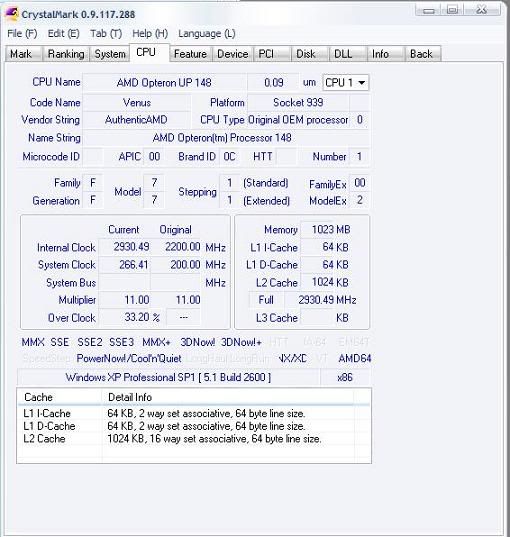Switch to the Mark tab

[x=23, y=54]
